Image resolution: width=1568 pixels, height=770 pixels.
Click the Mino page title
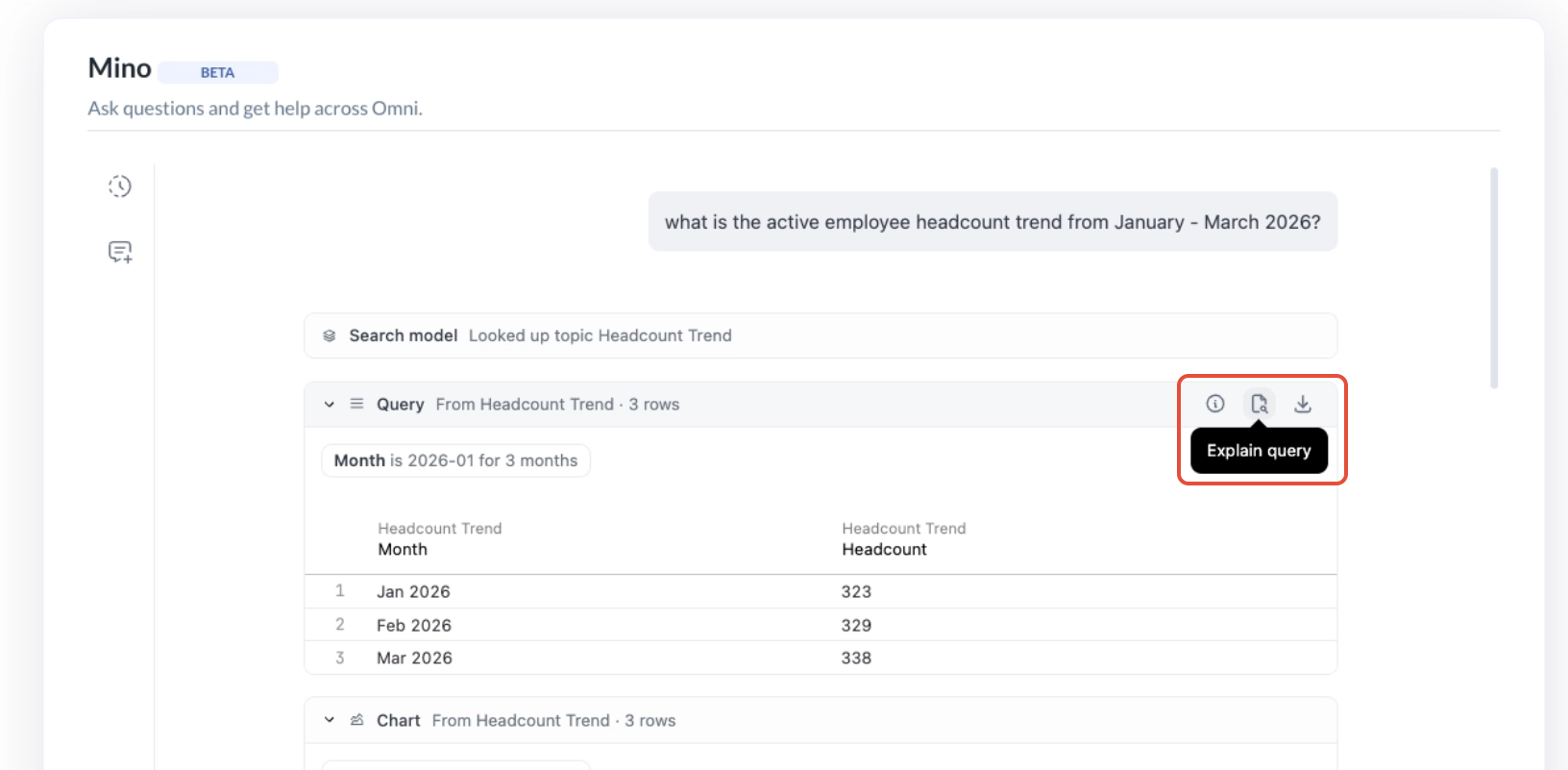coord(119,68)
